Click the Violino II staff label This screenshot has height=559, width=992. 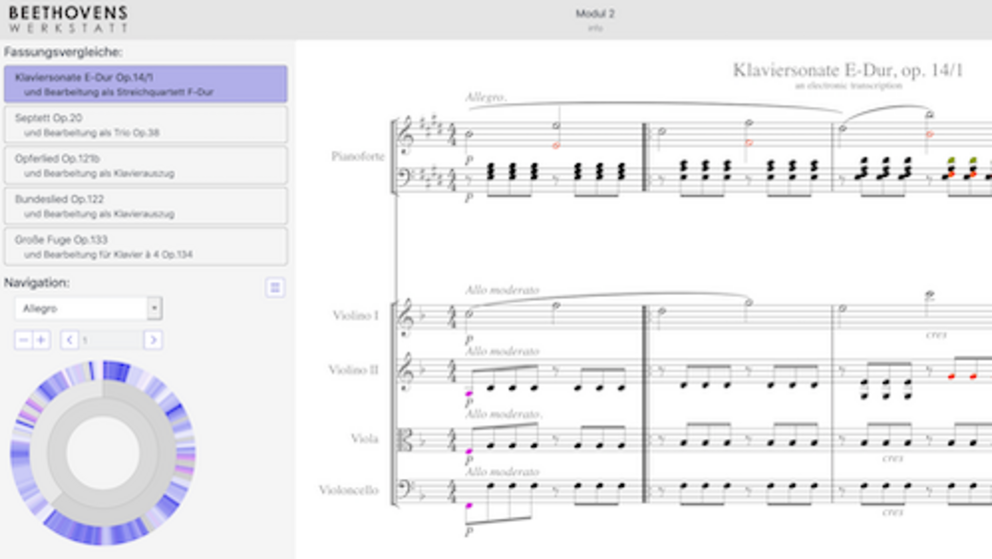[353, 370]
